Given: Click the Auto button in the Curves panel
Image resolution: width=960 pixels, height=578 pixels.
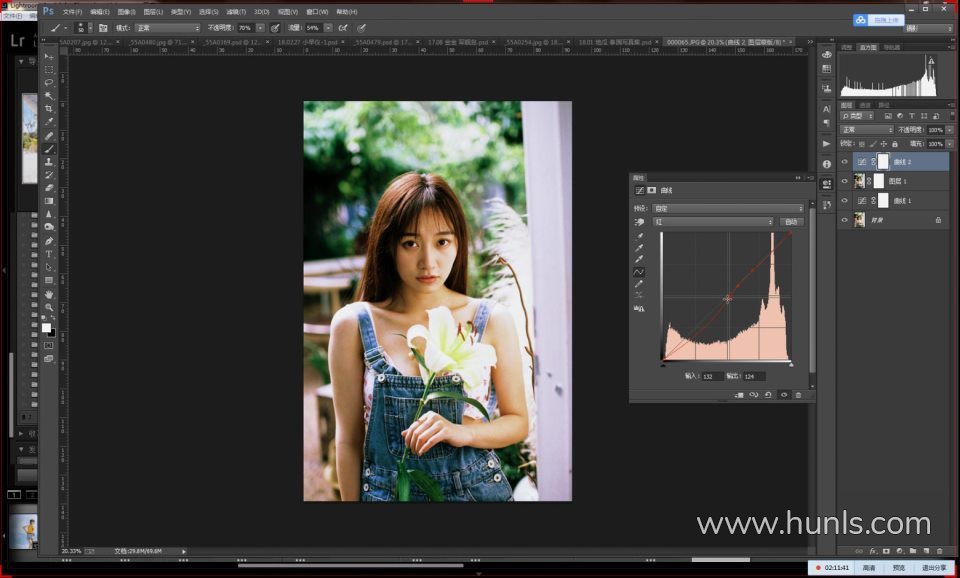Looking at the screenshot, I should (x=791, y=222).
